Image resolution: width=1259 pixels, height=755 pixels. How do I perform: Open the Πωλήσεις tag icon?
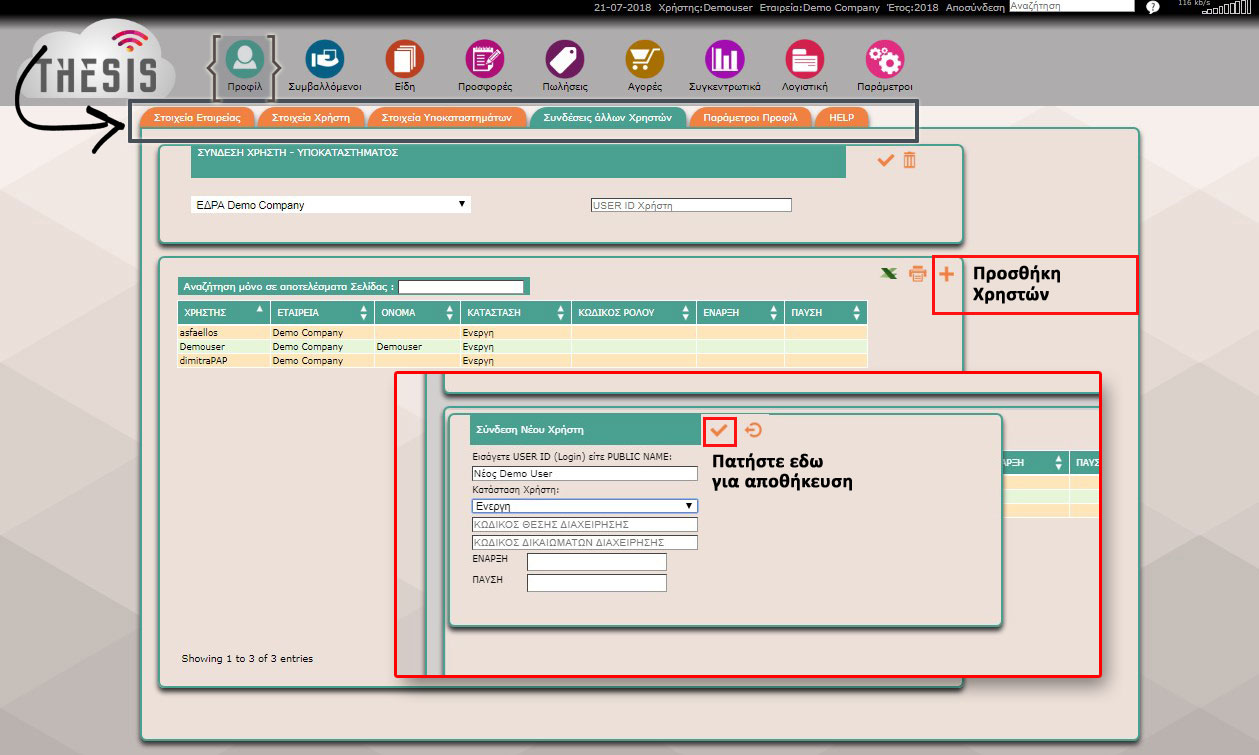coord(565,60)
